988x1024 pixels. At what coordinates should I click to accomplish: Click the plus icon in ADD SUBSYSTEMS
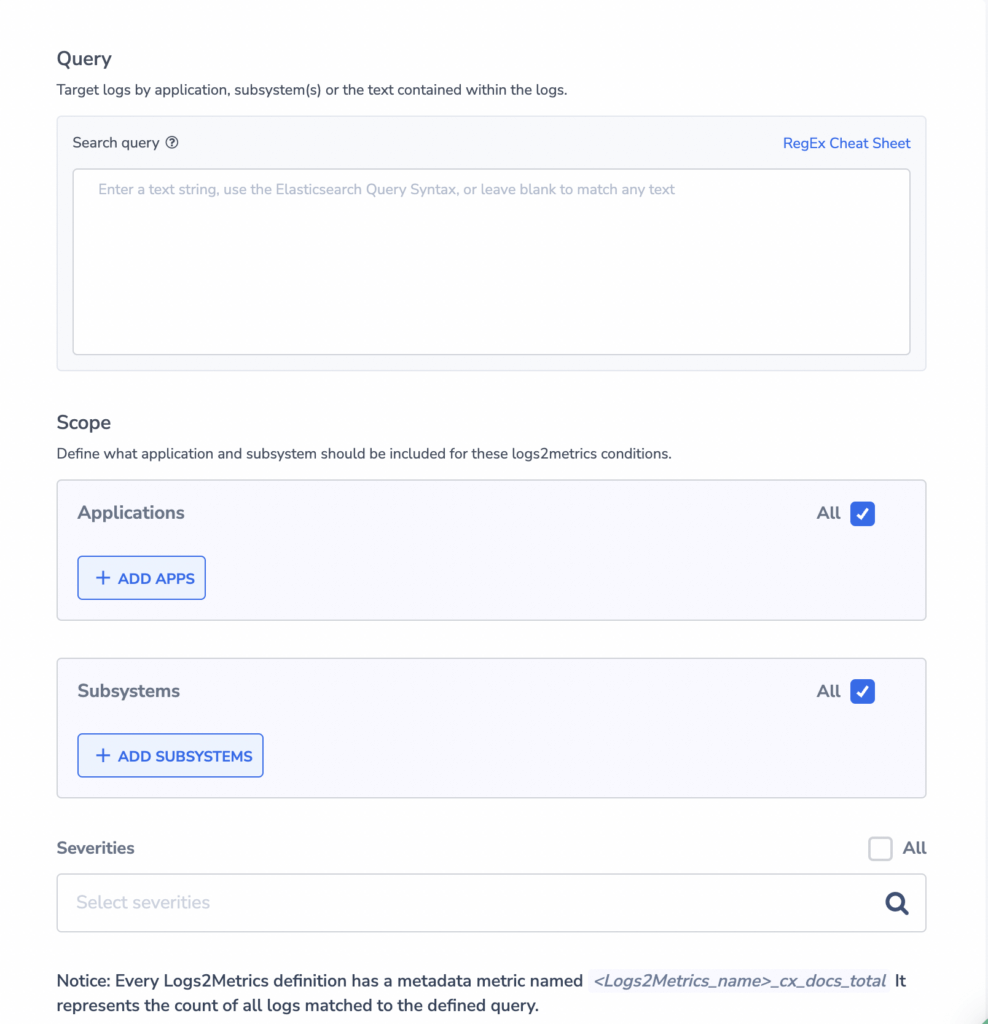103,756
